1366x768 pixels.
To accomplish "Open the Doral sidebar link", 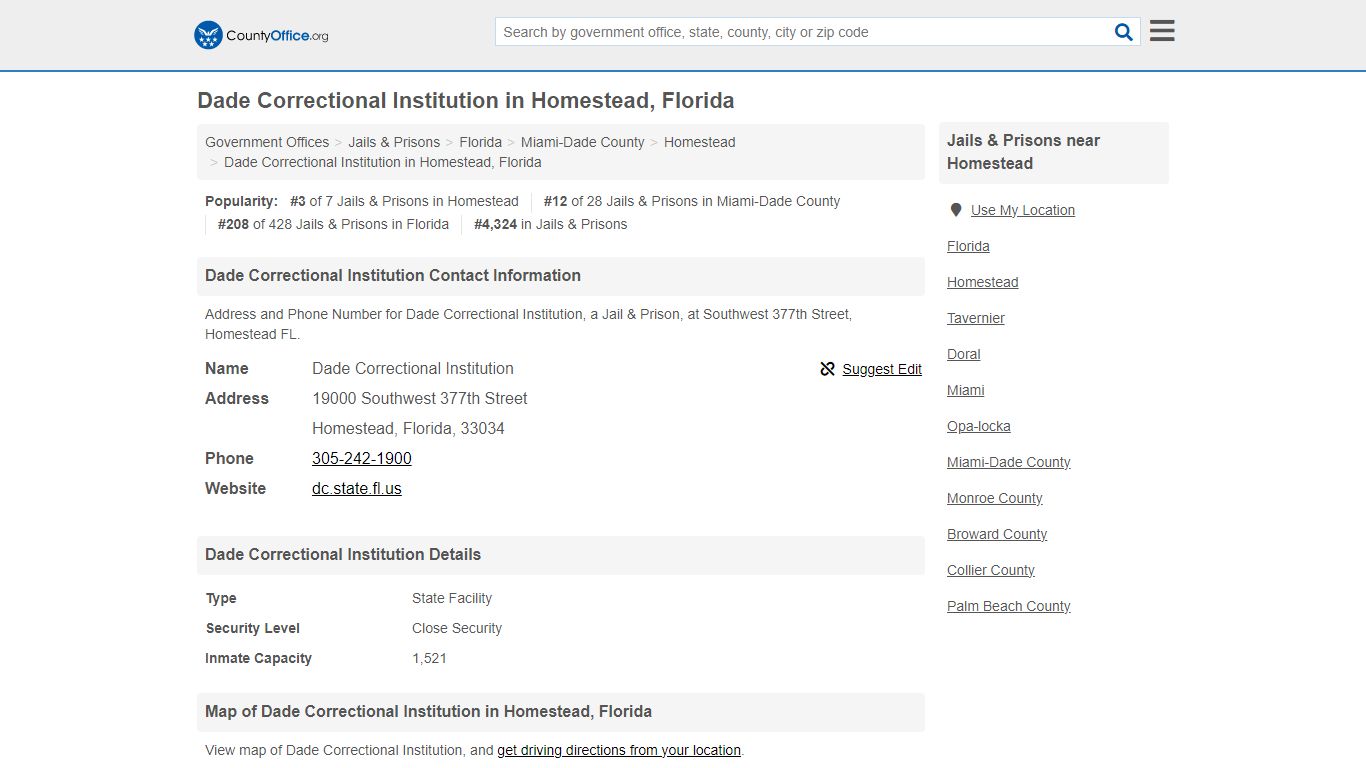I will [964, 354].
